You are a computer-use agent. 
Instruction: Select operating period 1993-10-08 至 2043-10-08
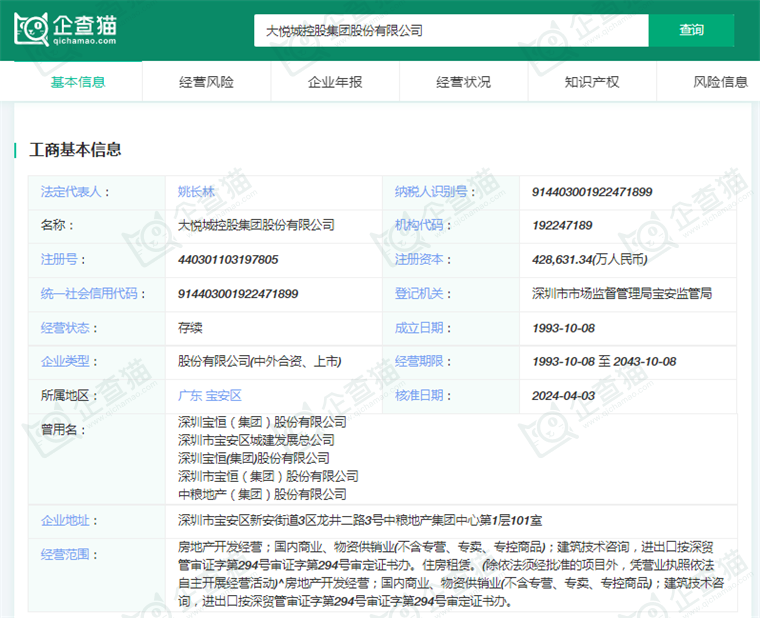pos(604,362)
